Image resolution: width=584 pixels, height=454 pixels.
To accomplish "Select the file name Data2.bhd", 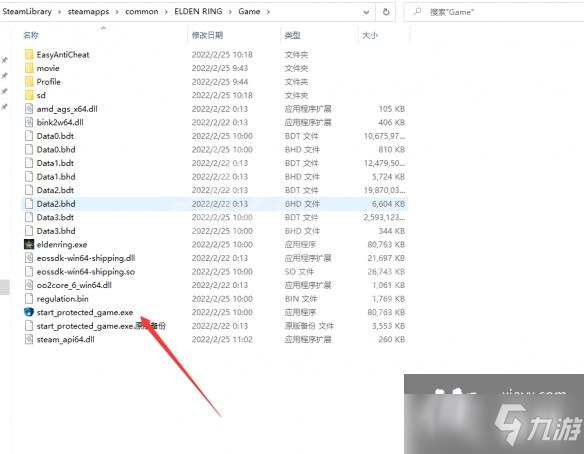I will tap(56, 204).
